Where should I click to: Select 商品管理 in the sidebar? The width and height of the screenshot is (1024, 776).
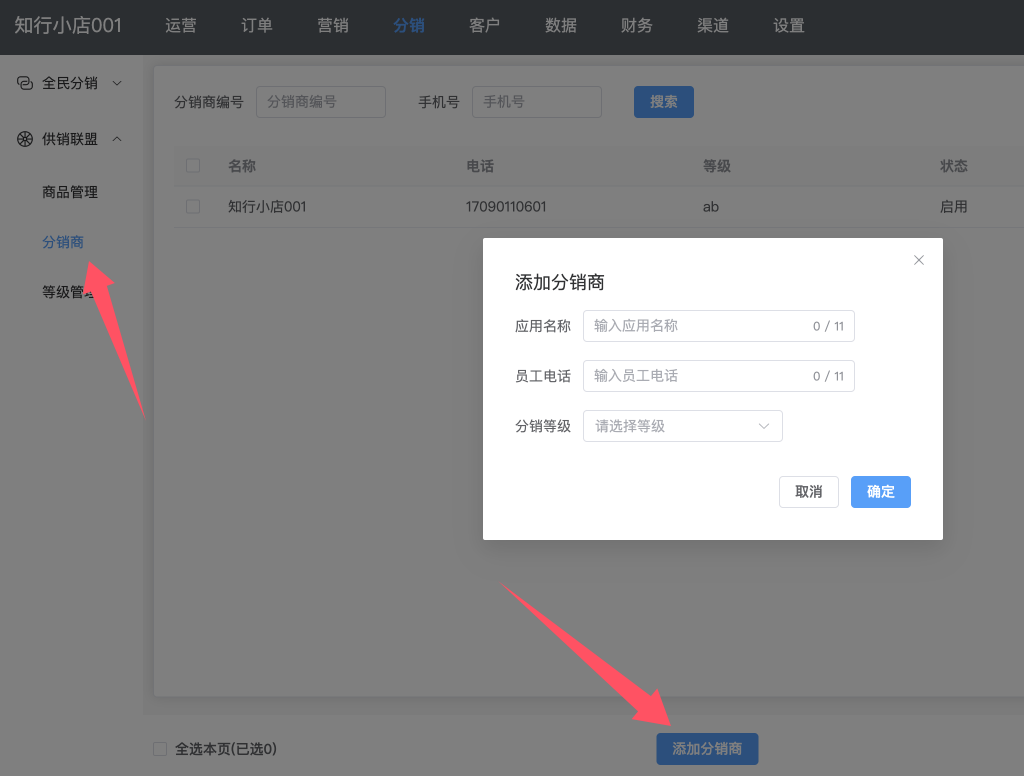[70, 192]
